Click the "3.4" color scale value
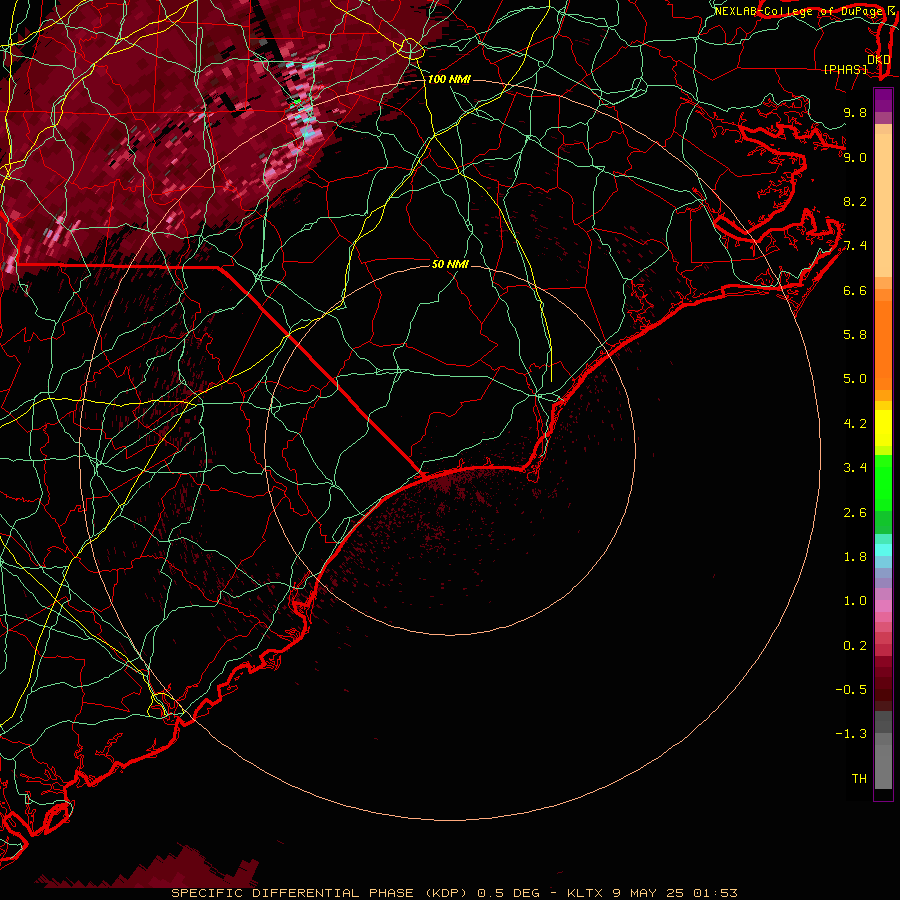This screenshot has width=900, height=900. (855, 468)
